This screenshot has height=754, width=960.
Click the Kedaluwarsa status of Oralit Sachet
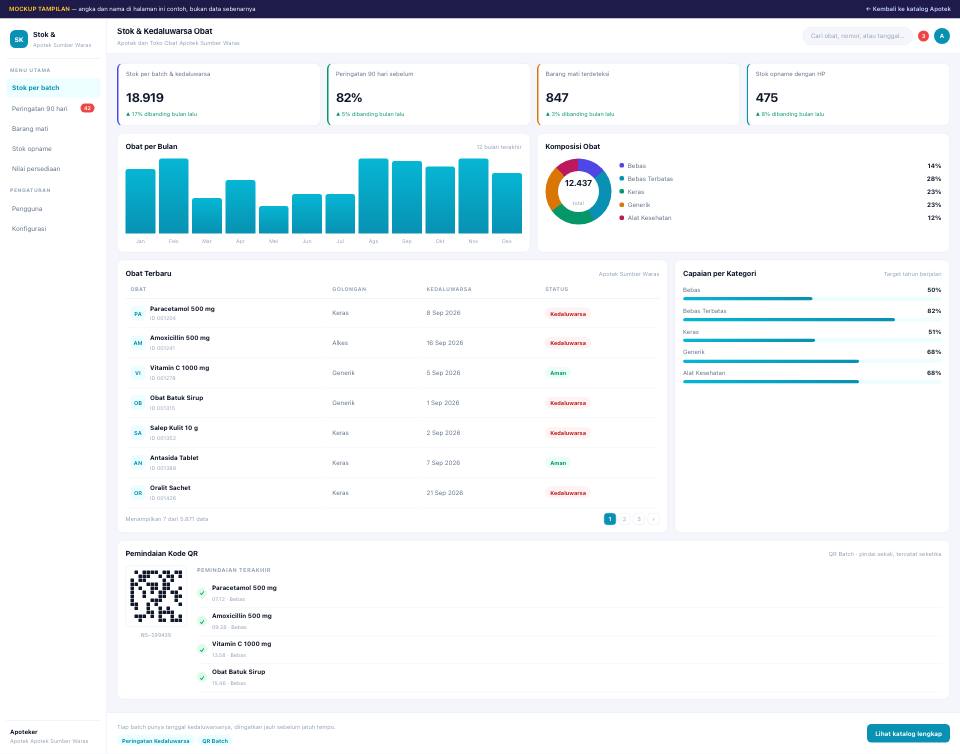pos(568,493)
